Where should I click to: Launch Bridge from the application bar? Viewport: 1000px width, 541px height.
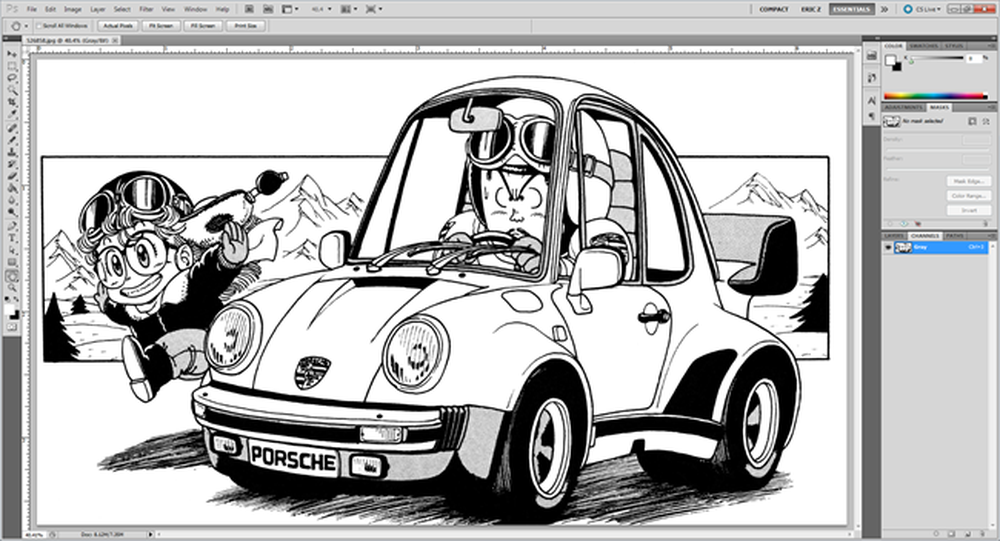click(x=249, y=9)
